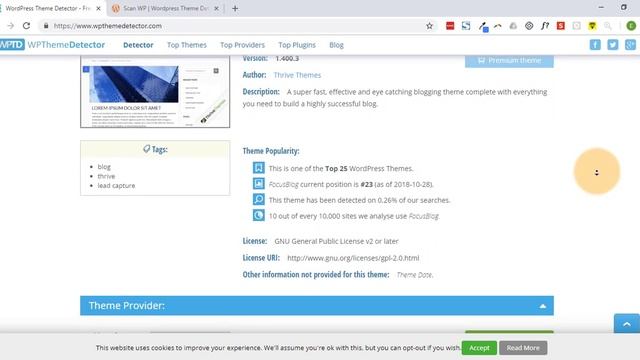Viewport: 640px width, 360px height.
Task: Click the Premium theme button
Action: click(x=509, y=61)
